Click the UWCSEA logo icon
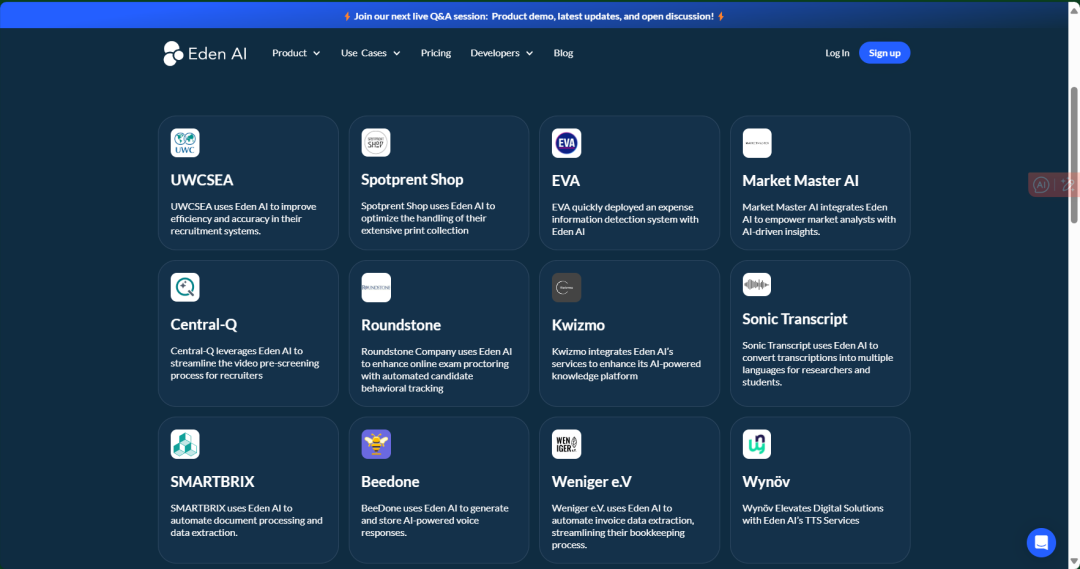The width and height of the screenshot is (1080, 569). click(185, 143)
